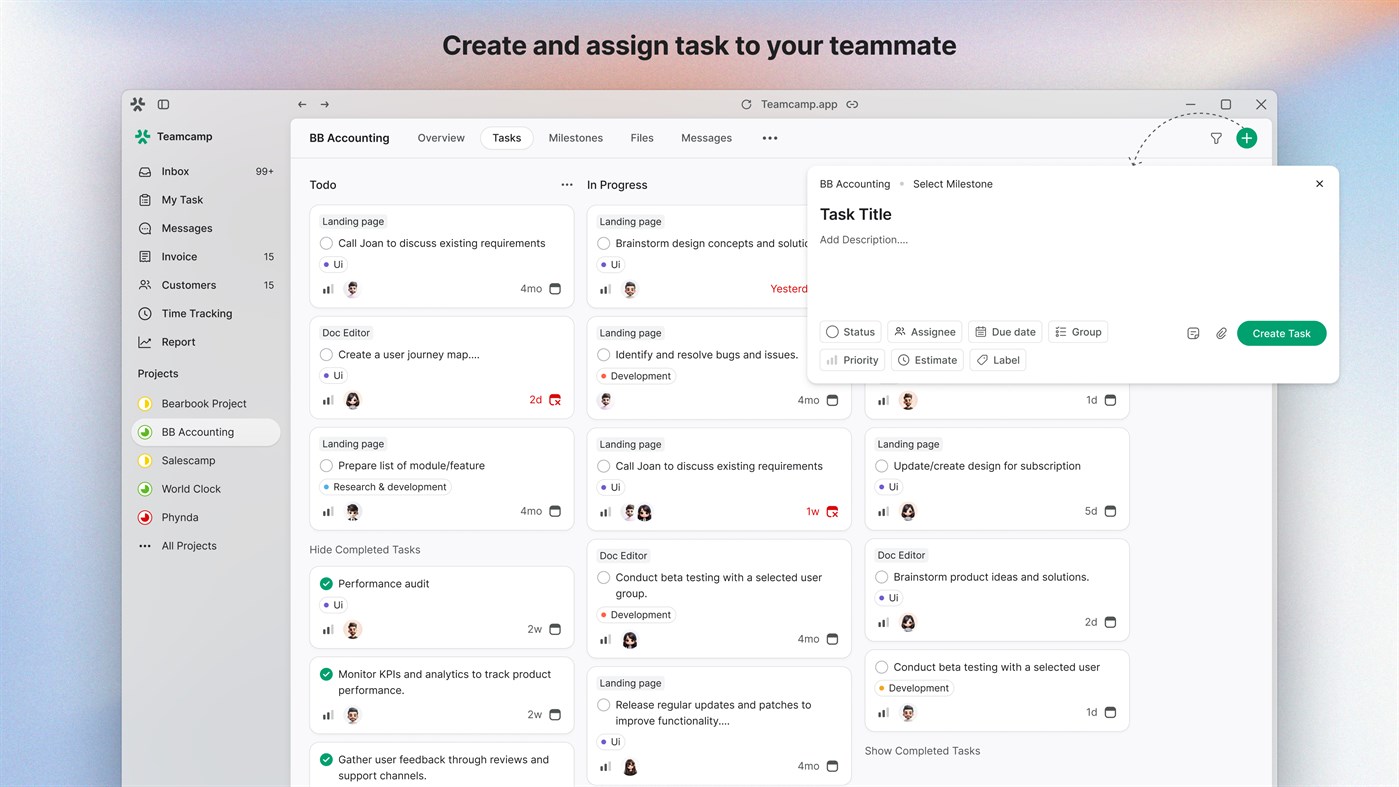Click 'Show Completed Tasks' in the rightmost column
This screenshot has width=1399, height=787.
click(x=922, y=750)
